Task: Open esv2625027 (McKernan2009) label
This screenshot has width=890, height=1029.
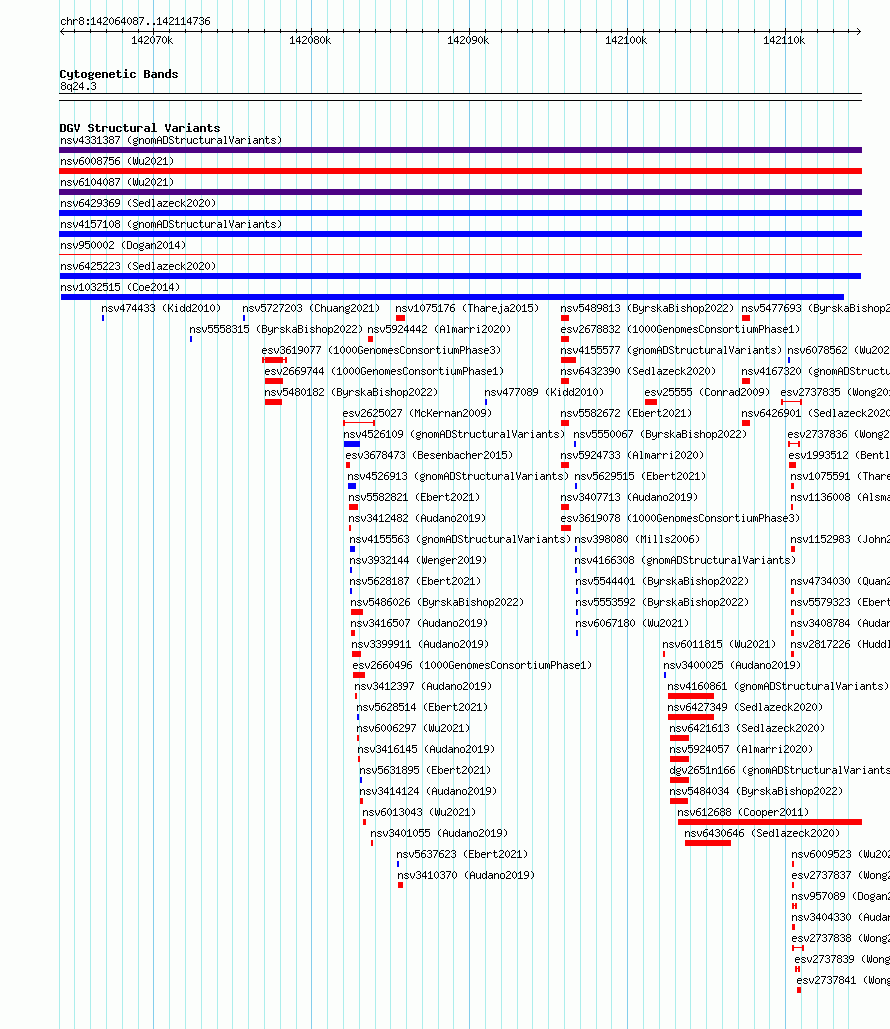Action: click(417, 413)
